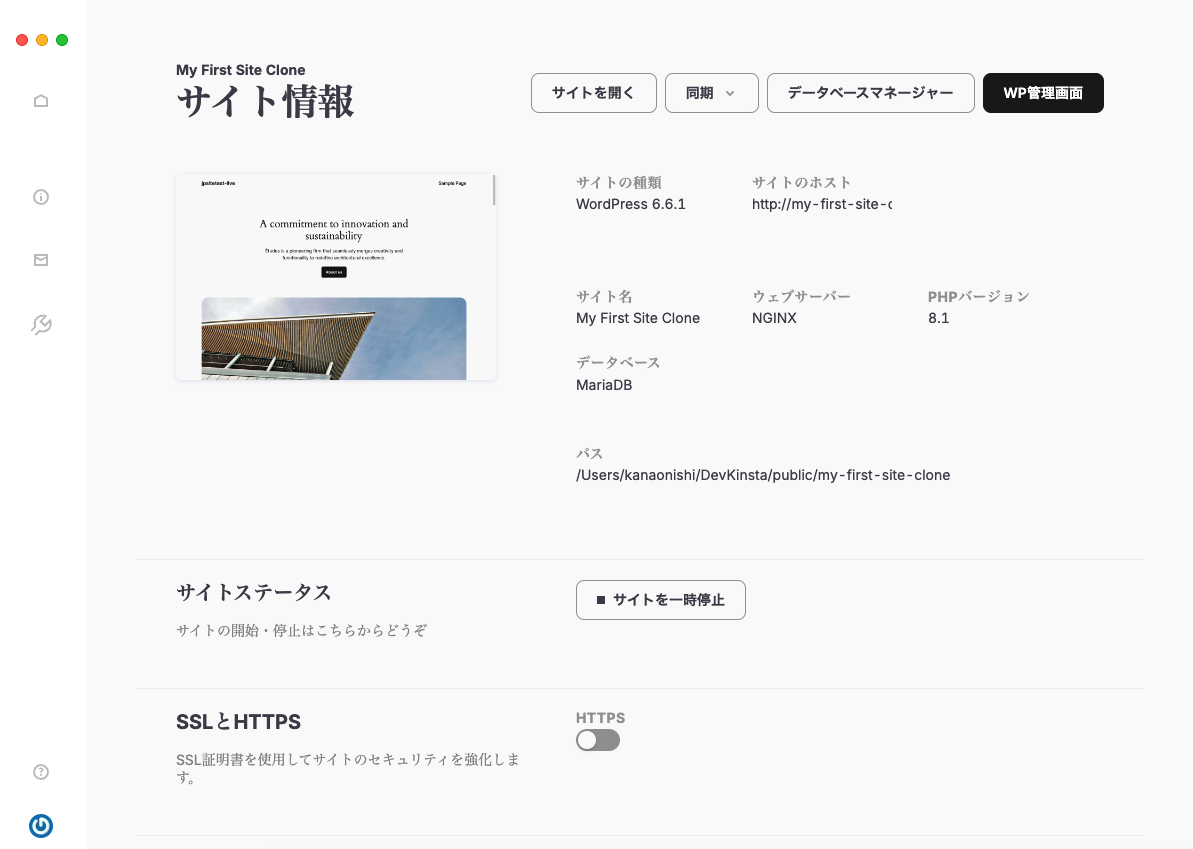
Task: Click the site host URL link
Action: point(822,204)
